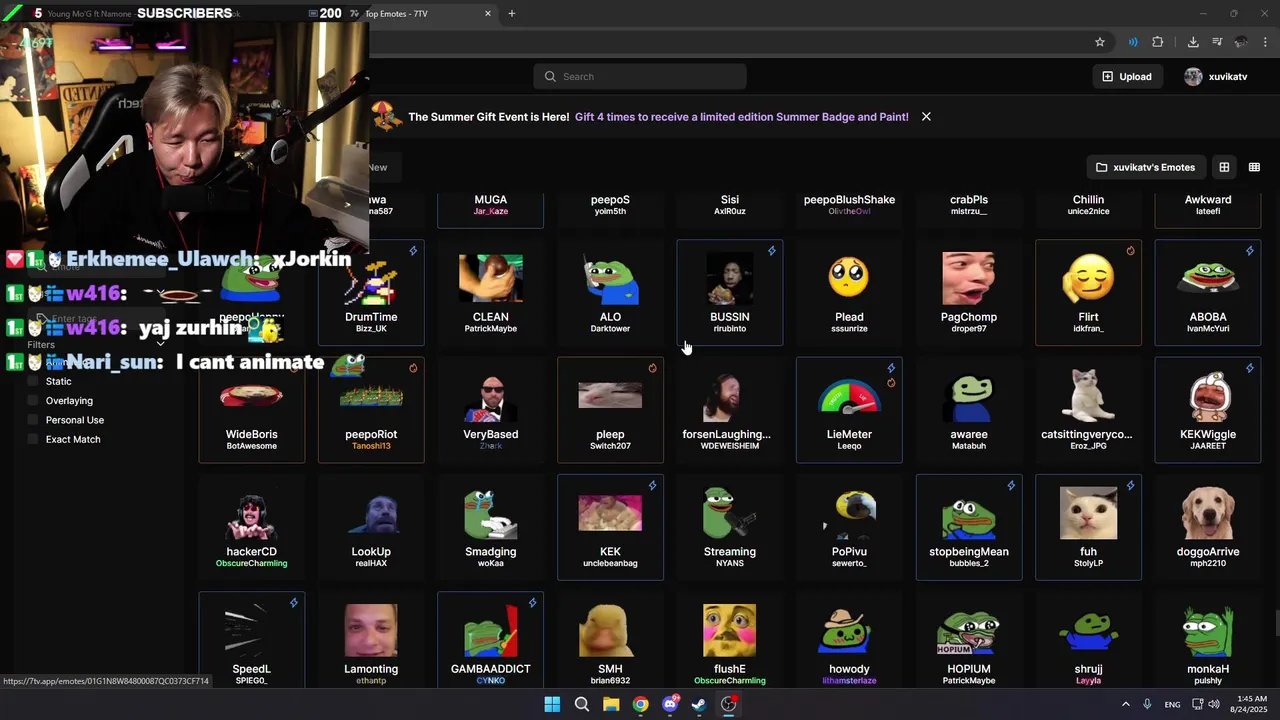Screen dimensions: 1280x720
Task: Open the KEKWiggle emote card
Action: coord(1208,410)
